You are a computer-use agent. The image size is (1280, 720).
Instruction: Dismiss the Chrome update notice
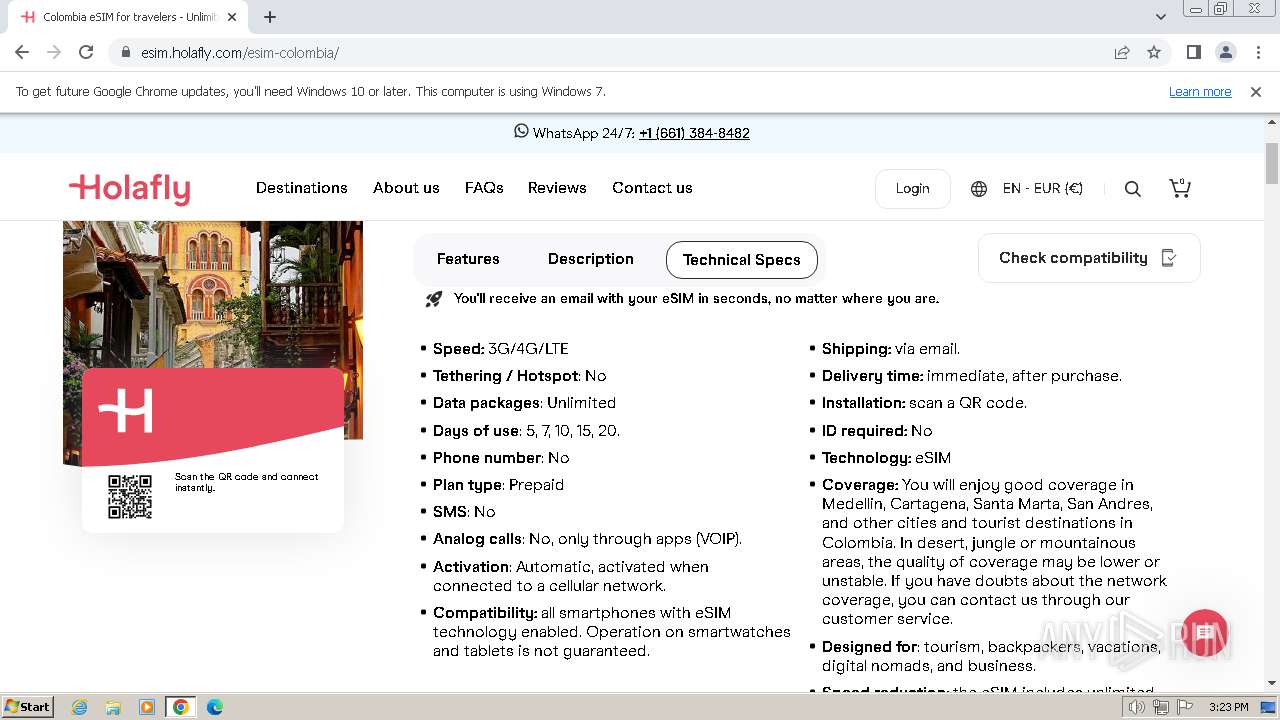[x=1256, y=91]
